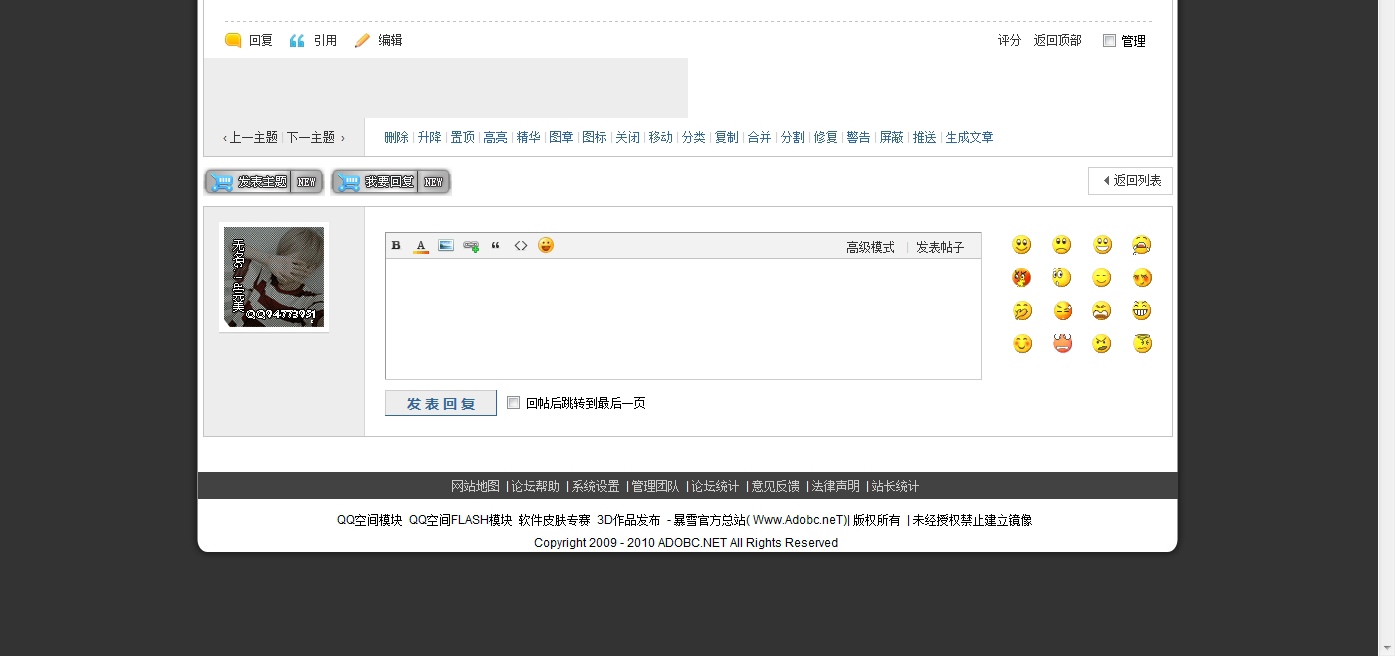Insert the hand-over-mouth giggling emoticon
Viewport: 1395px width, 656px height.
coord(1022,311)
